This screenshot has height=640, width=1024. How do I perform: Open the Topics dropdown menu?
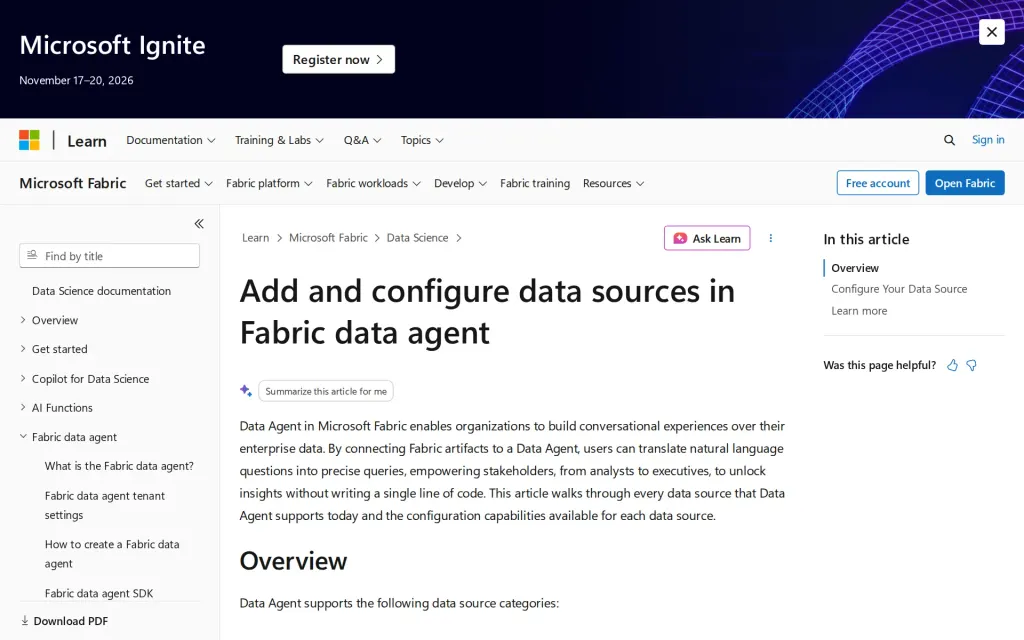[x=422, y=140]
